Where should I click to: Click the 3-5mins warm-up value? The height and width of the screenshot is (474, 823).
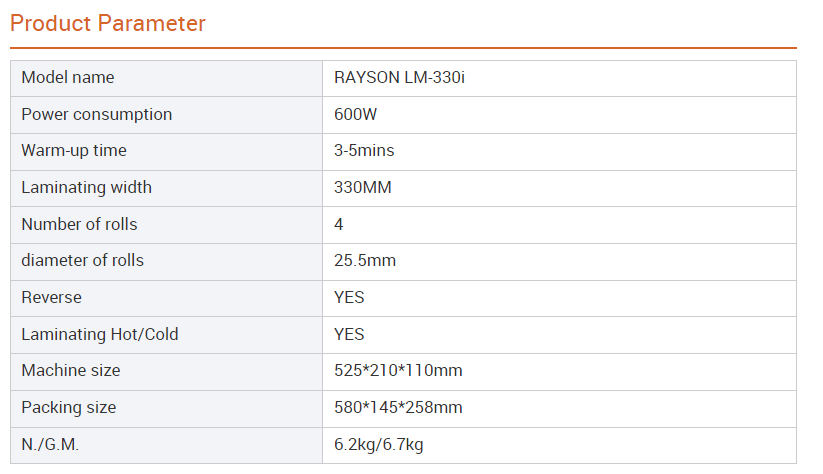pyautogui.click(x=364, y=151)
